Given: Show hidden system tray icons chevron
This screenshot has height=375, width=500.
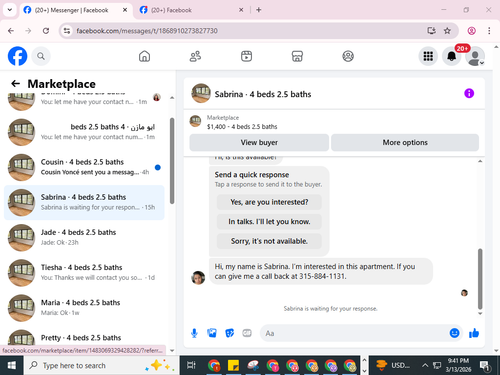Looking at the screenshot, I should (425, 365).
